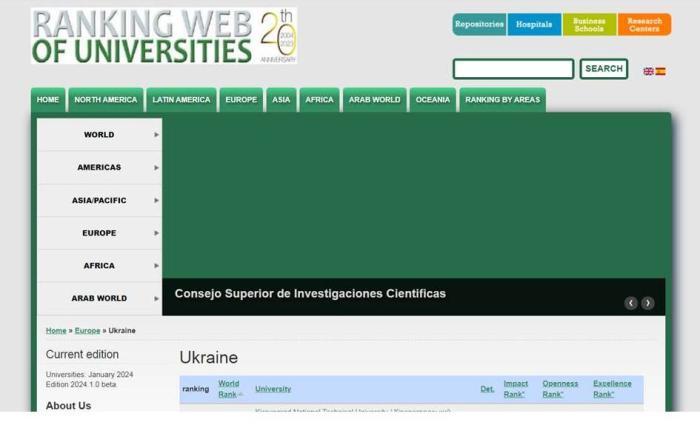Open the HOME tab
The height and width of the screenshot is (425, 700).
(48, 100)
